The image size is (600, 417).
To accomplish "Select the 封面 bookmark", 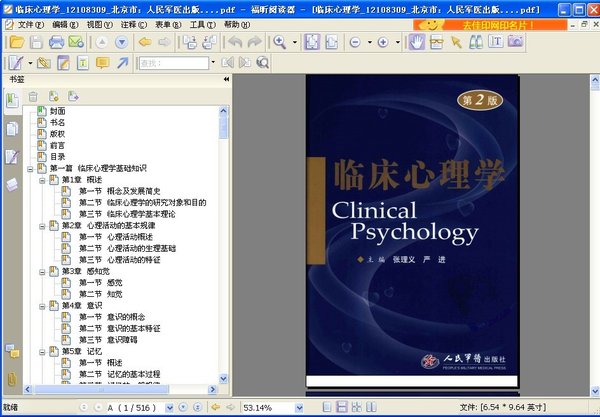I will (57, 111).
